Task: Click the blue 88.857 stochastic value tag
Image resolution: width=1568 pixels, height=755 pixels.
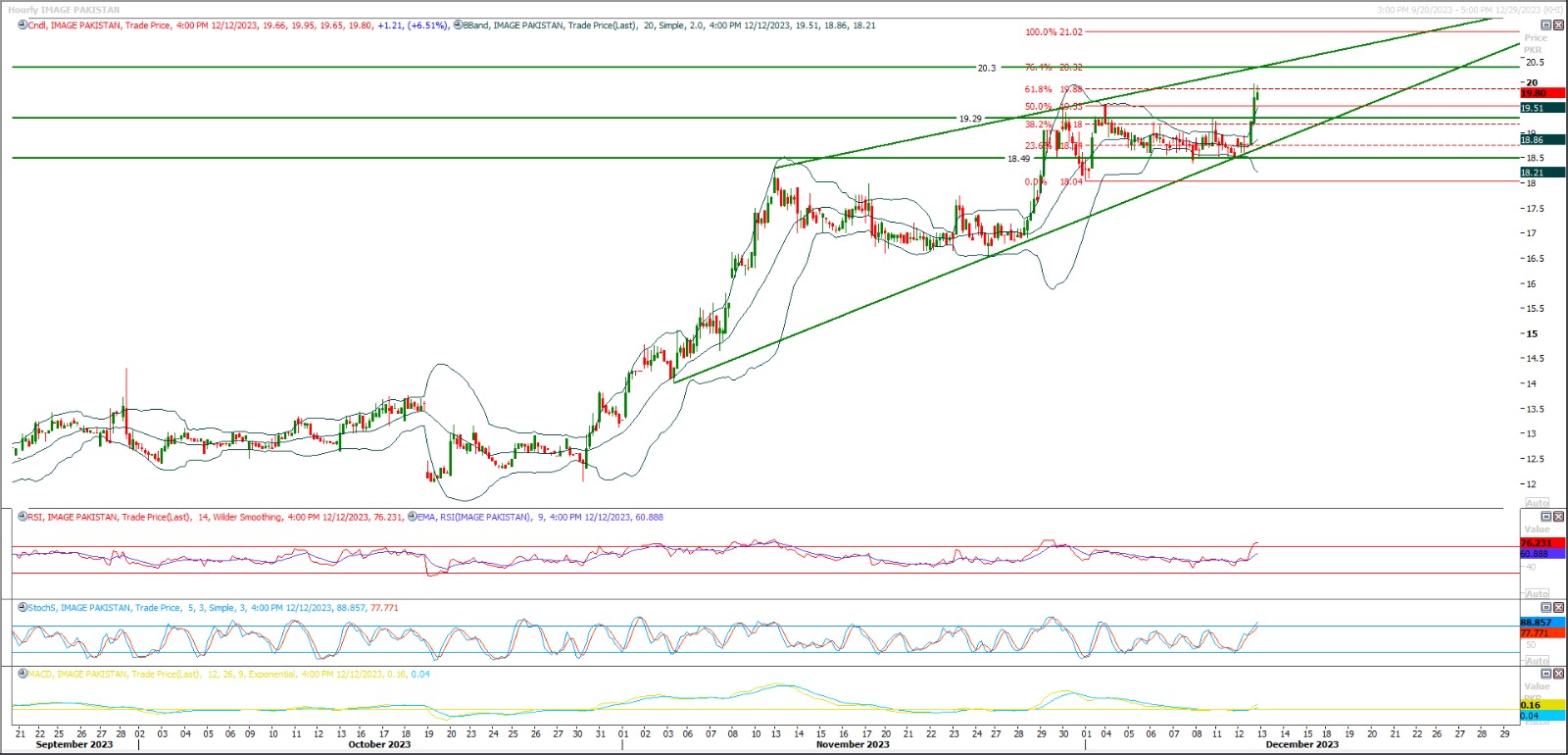Action: click(1542, 623)
